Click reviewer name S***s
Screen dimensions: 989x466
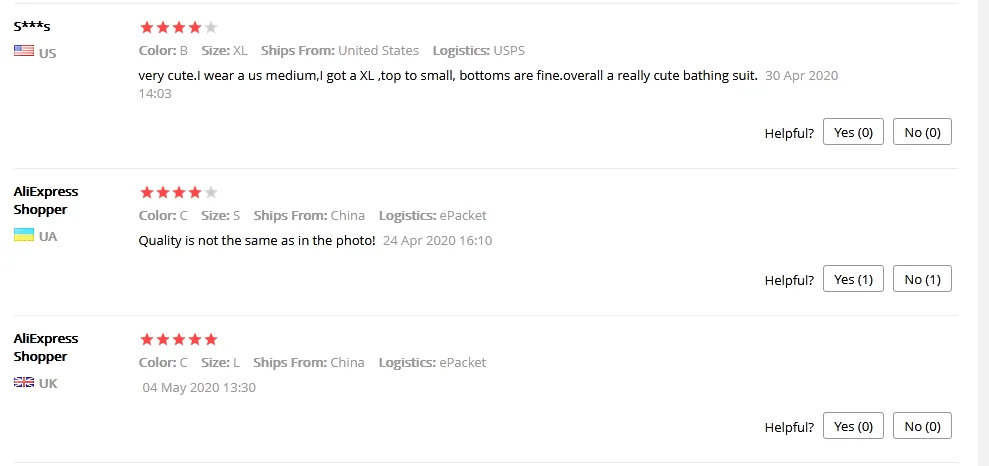[x=32, y=25]
